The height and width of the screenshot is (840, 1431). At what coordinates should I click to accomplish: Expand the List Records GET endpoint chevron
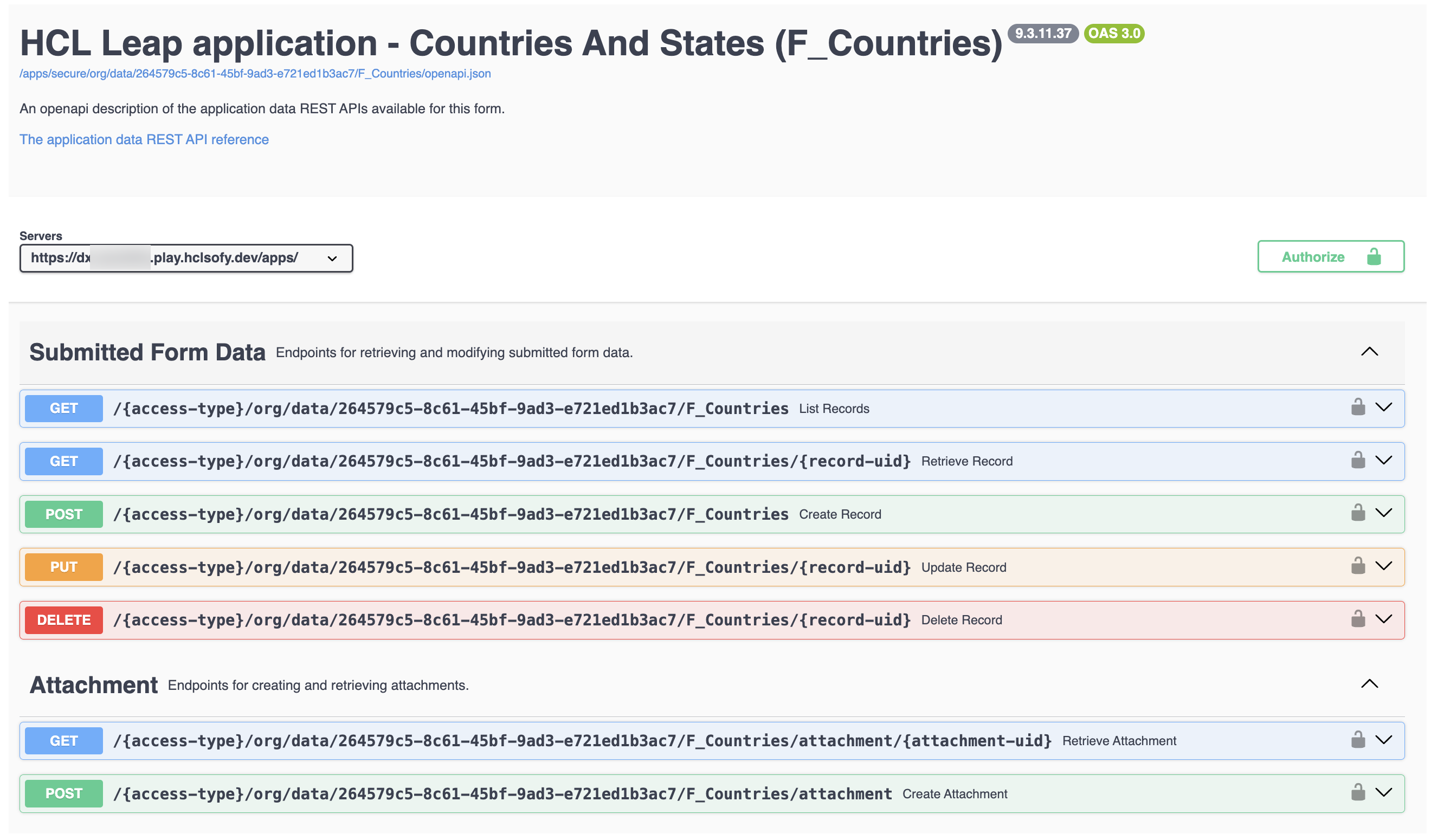pyautogui.click(x=1384, y=408)
